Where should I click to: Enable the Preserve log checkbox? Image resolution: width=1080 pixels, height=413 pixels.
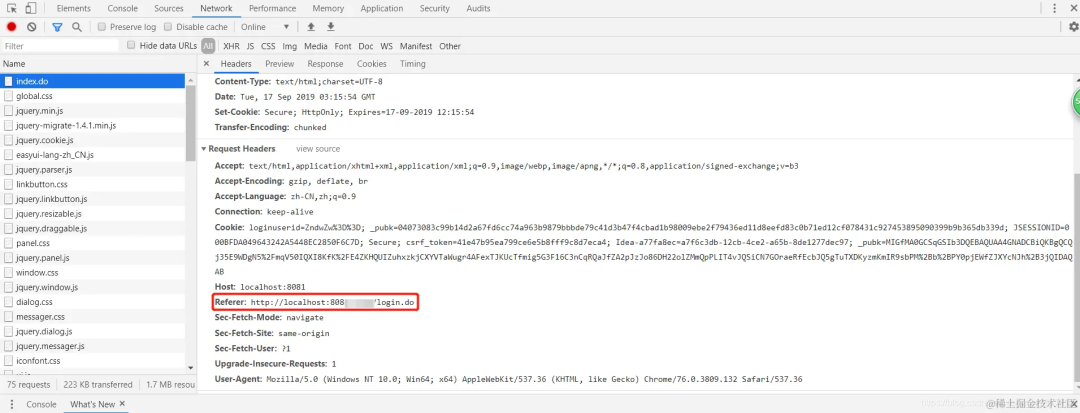[102, 27]
